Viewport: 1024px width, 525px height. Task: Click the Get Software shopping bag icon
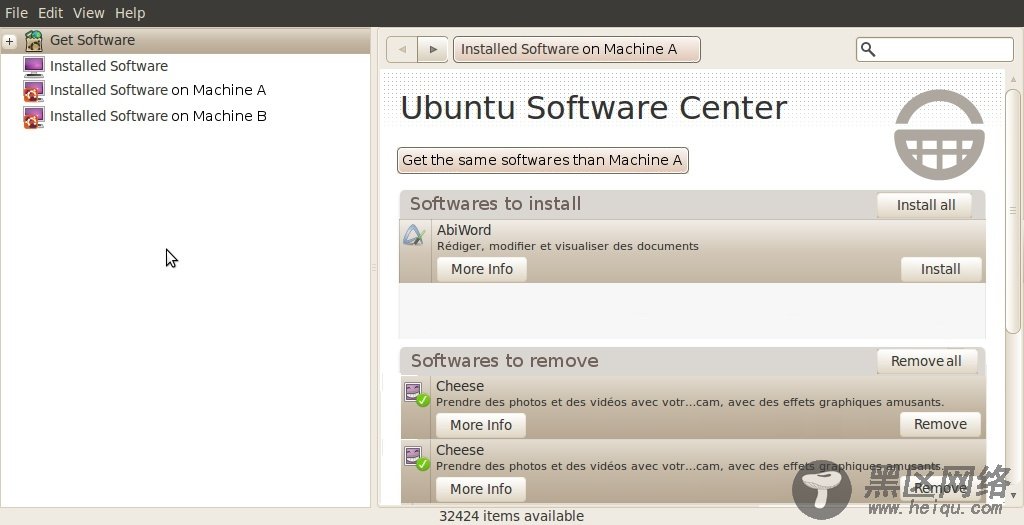point(33,40)
